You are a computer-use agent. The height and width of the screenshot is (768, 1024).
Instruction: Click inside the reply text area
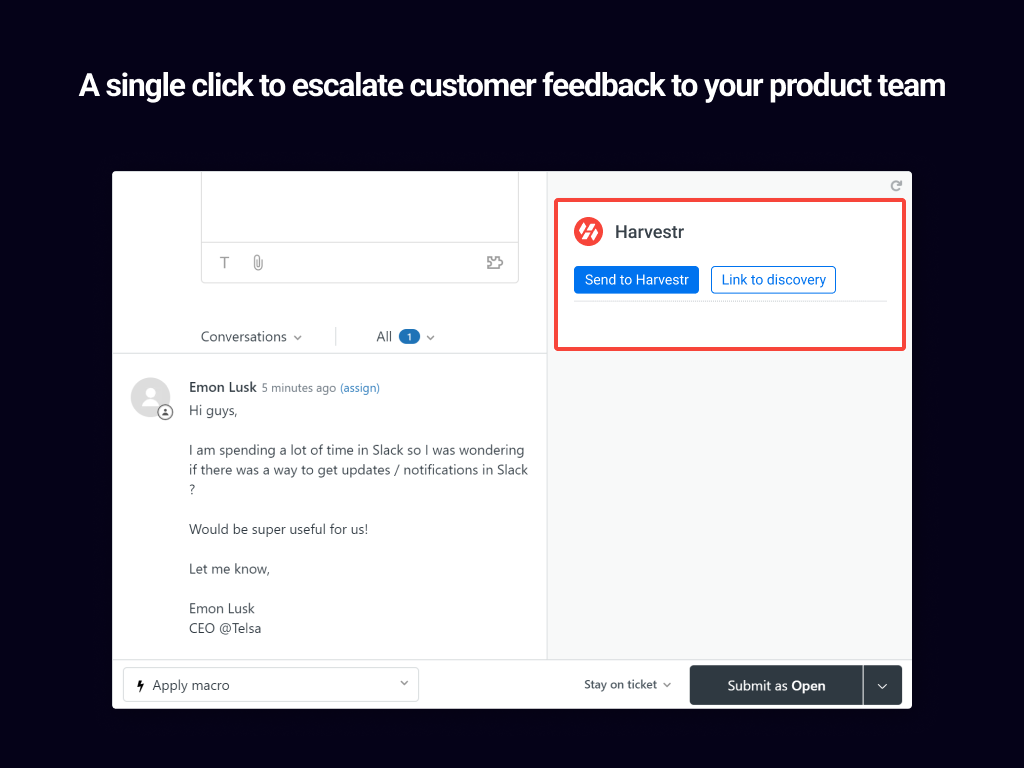point(360,205)
